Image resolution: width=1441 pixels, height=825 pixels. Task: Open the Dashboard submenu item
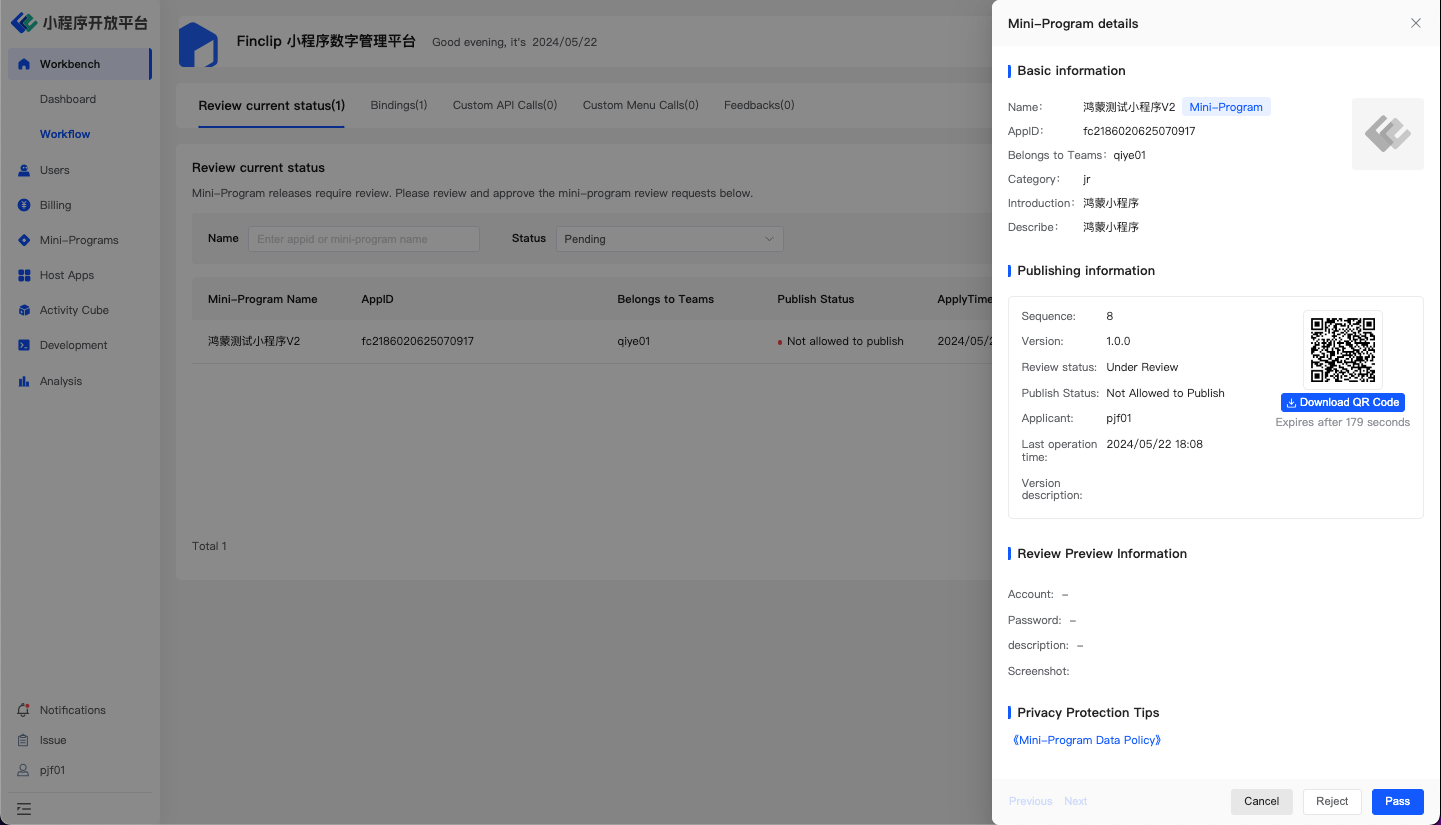tap(68, 99)
